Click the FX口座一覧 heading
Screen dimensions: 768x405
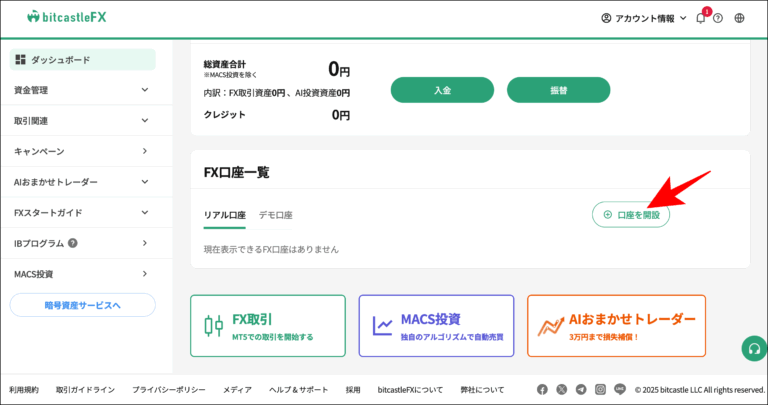point(237,172)
